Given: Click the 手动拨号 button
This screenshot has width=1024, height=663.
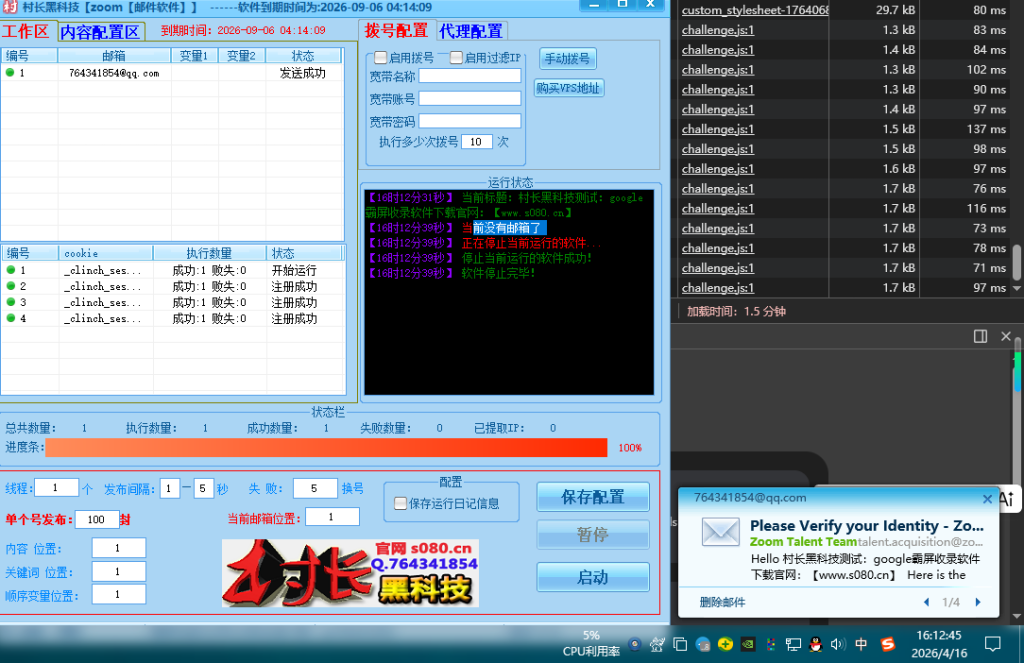Looking at the screenshot, I should pyautogui.click(x=568, y=57).
